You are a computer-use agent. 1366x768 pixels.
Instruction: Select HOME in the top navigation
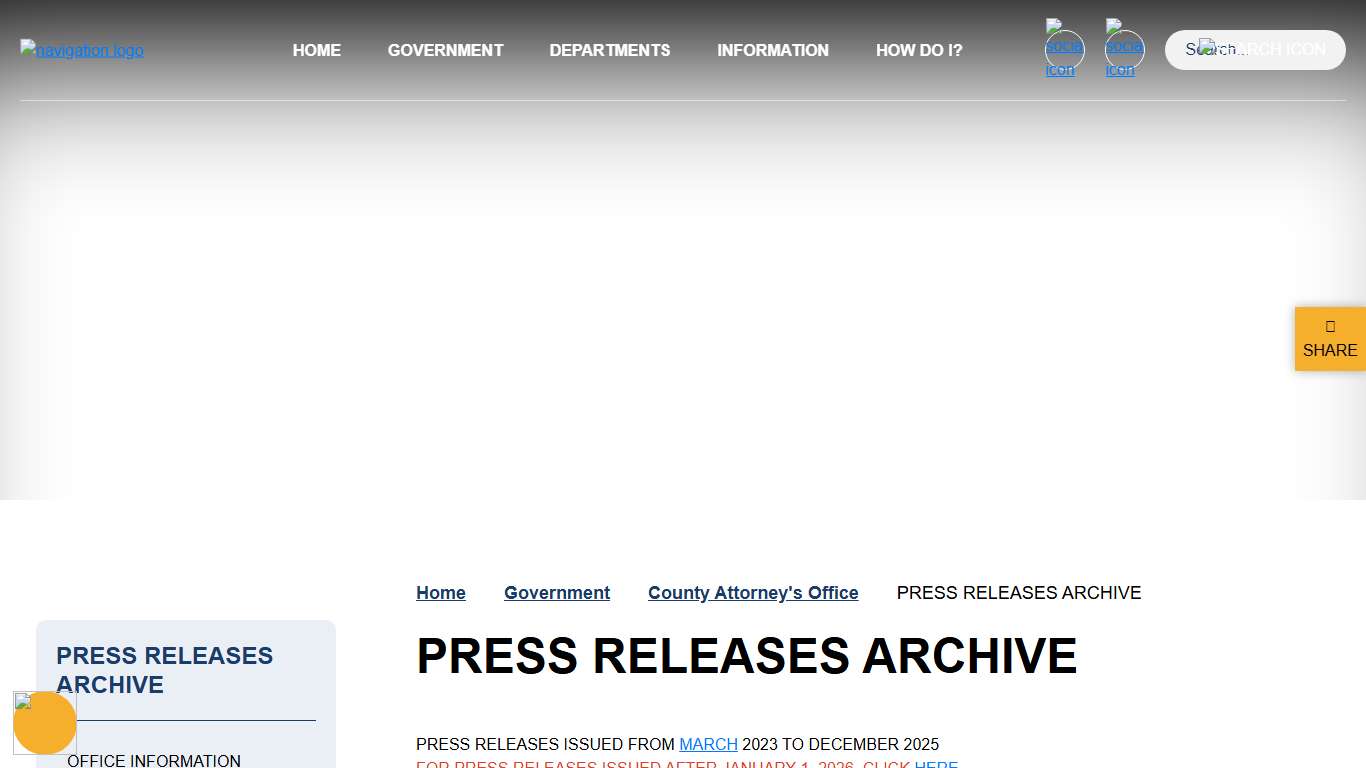316,50
